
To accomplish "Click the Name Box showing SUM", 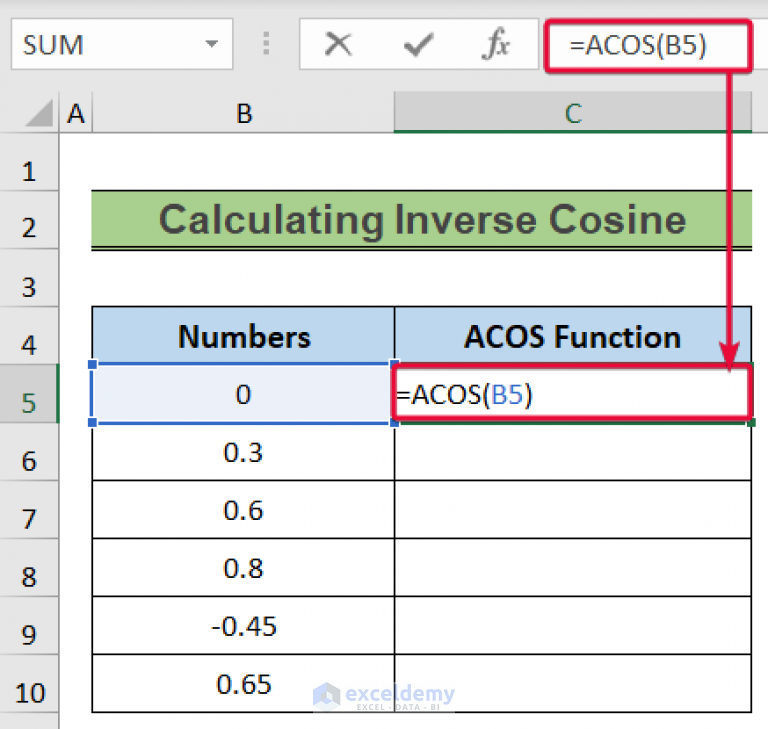I will click(121, 44).
